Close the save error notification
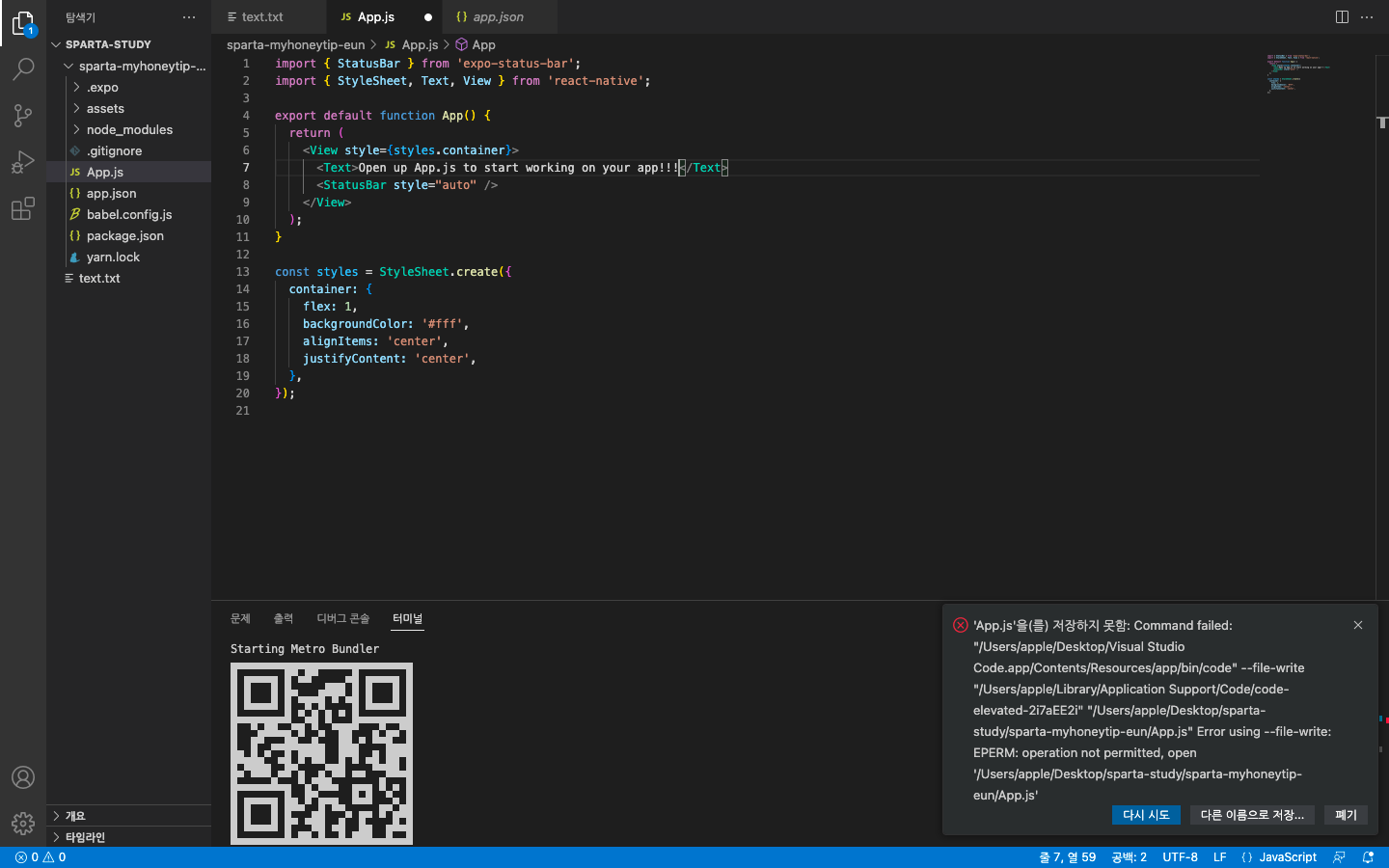 [x=1358, y=625]
